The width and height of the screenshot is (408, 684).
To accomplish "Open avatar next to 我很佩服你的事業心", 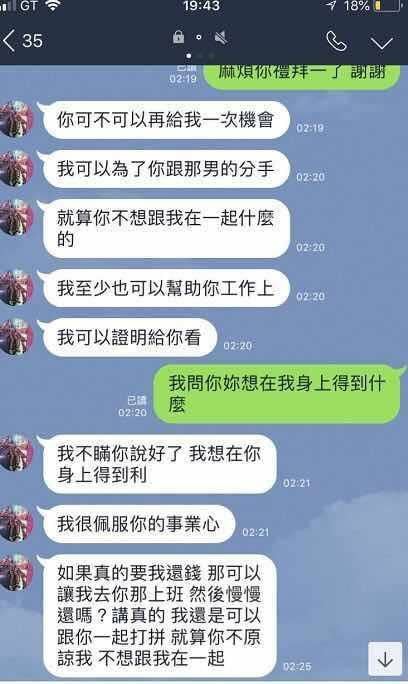I will pyautogui.click(x=16, y=523).
